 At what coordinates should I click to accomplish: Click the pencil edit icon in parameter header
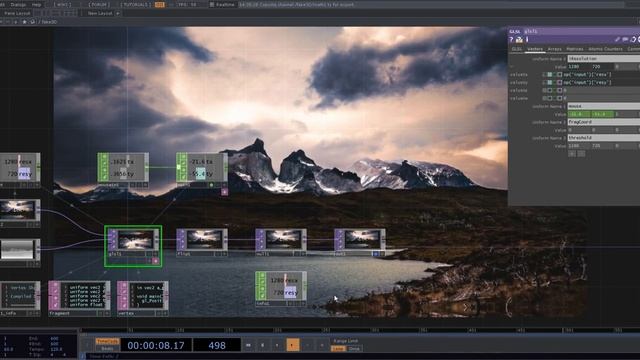pos(618,39)
